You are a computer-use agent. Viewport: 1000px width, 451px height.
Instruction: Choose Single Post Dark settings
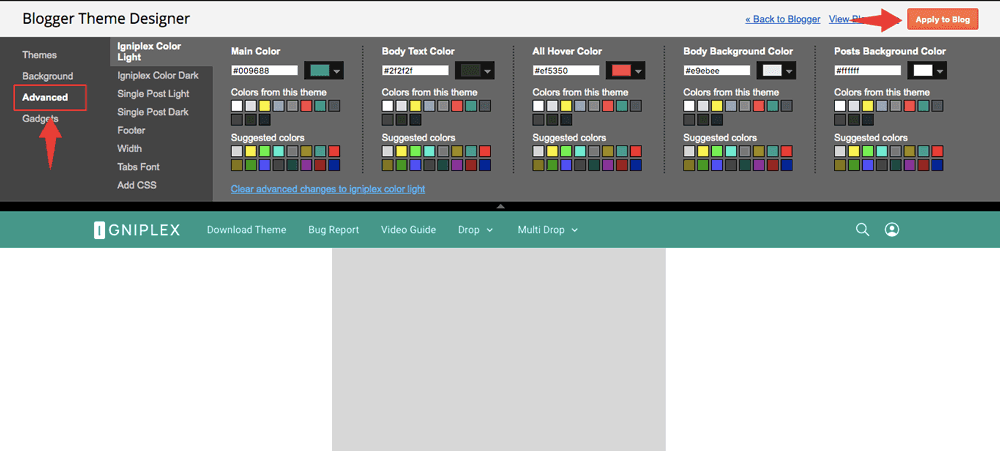pyautogui.click(x=153, y=112)
